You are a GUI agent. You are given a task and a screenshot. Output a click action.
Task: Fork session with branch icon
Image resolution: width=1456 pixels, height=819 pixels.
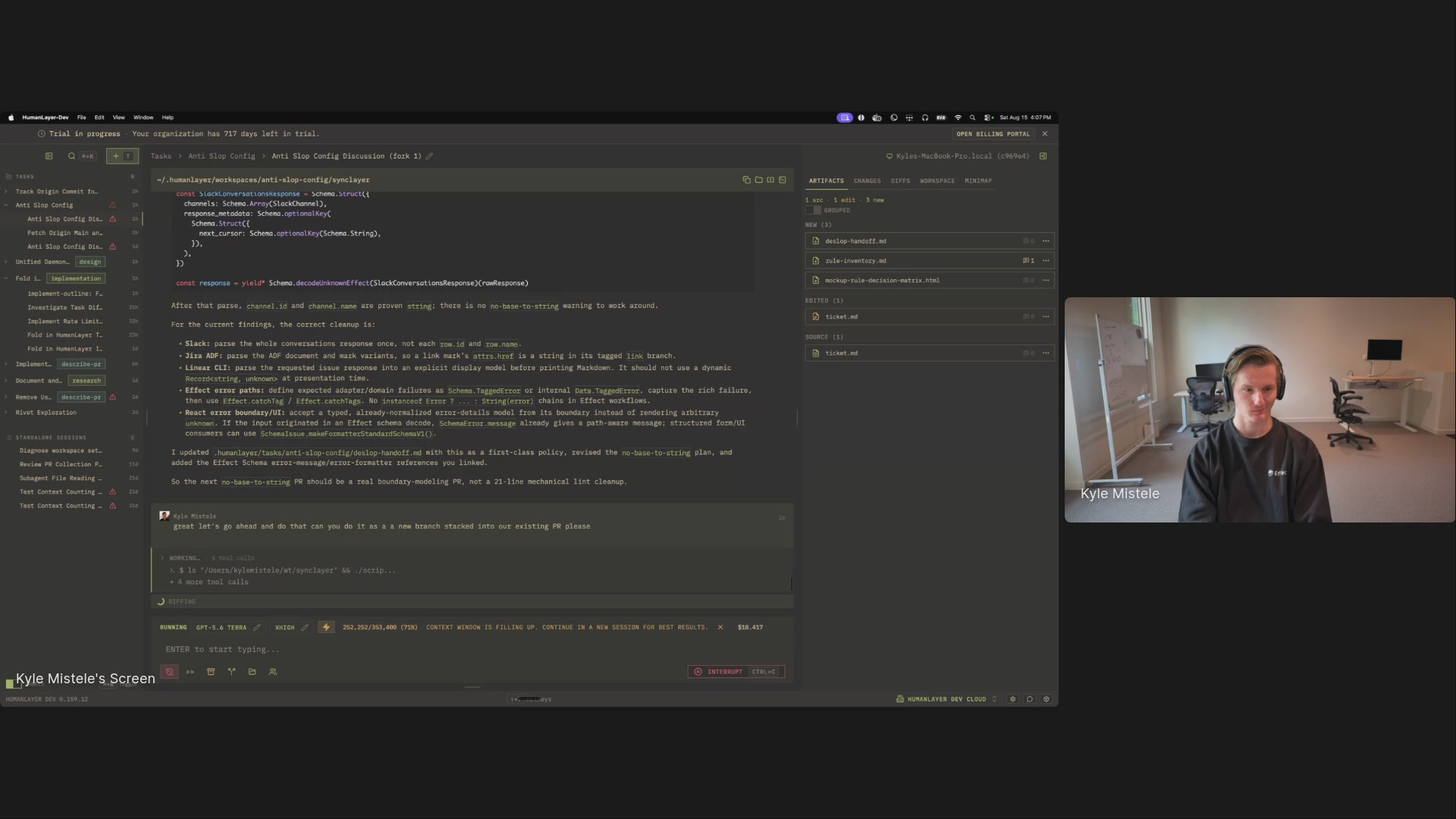[x=231, y=672]
